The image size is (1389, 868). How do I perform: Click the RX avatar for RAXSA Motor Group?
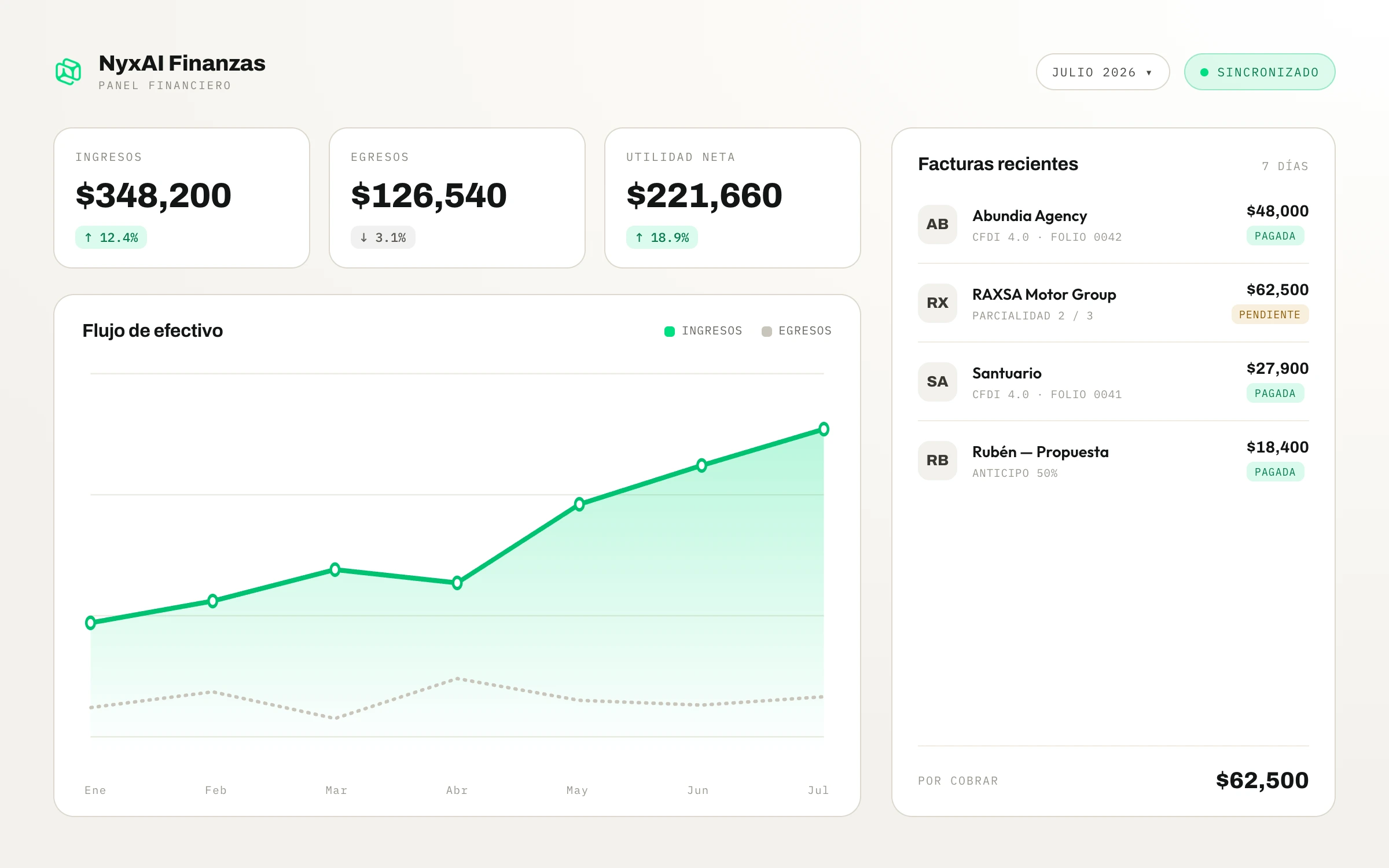937,303
